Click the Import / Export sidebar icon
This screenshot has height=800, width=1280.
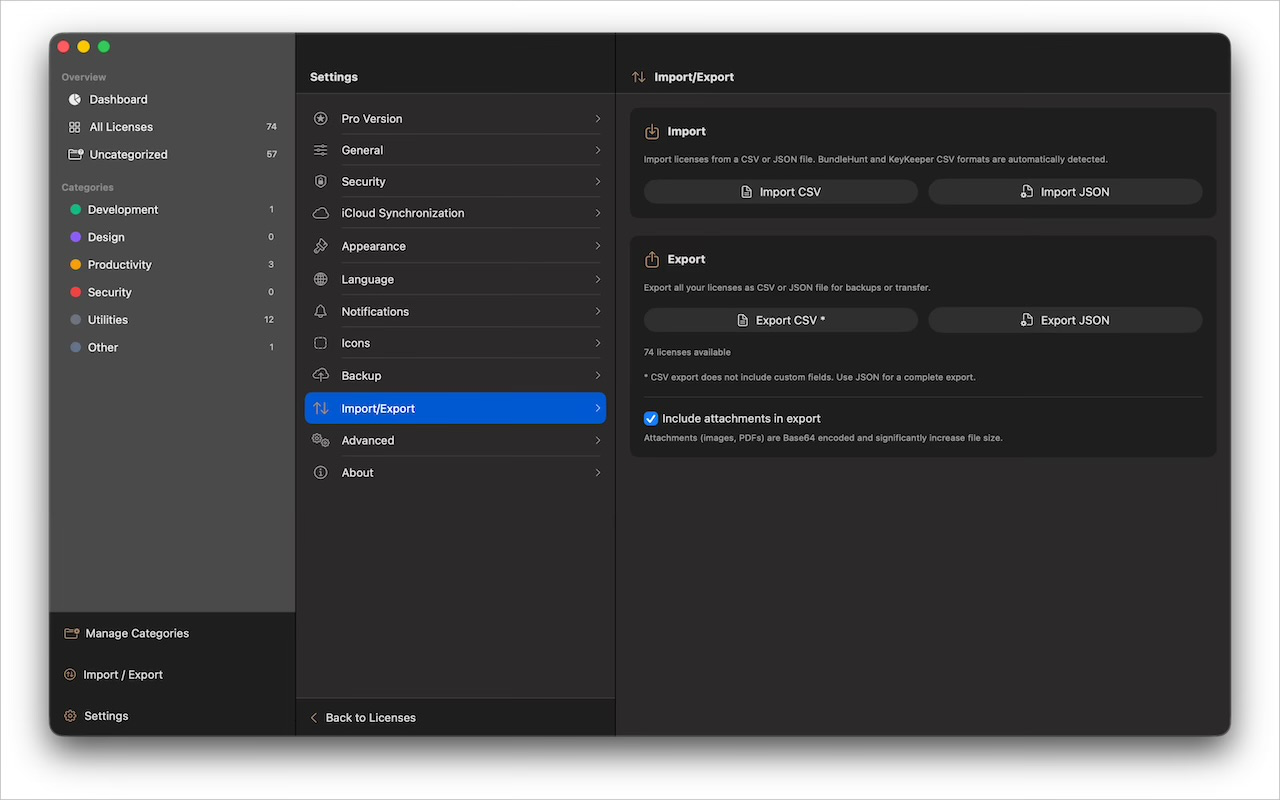click(x=70, y=674)
